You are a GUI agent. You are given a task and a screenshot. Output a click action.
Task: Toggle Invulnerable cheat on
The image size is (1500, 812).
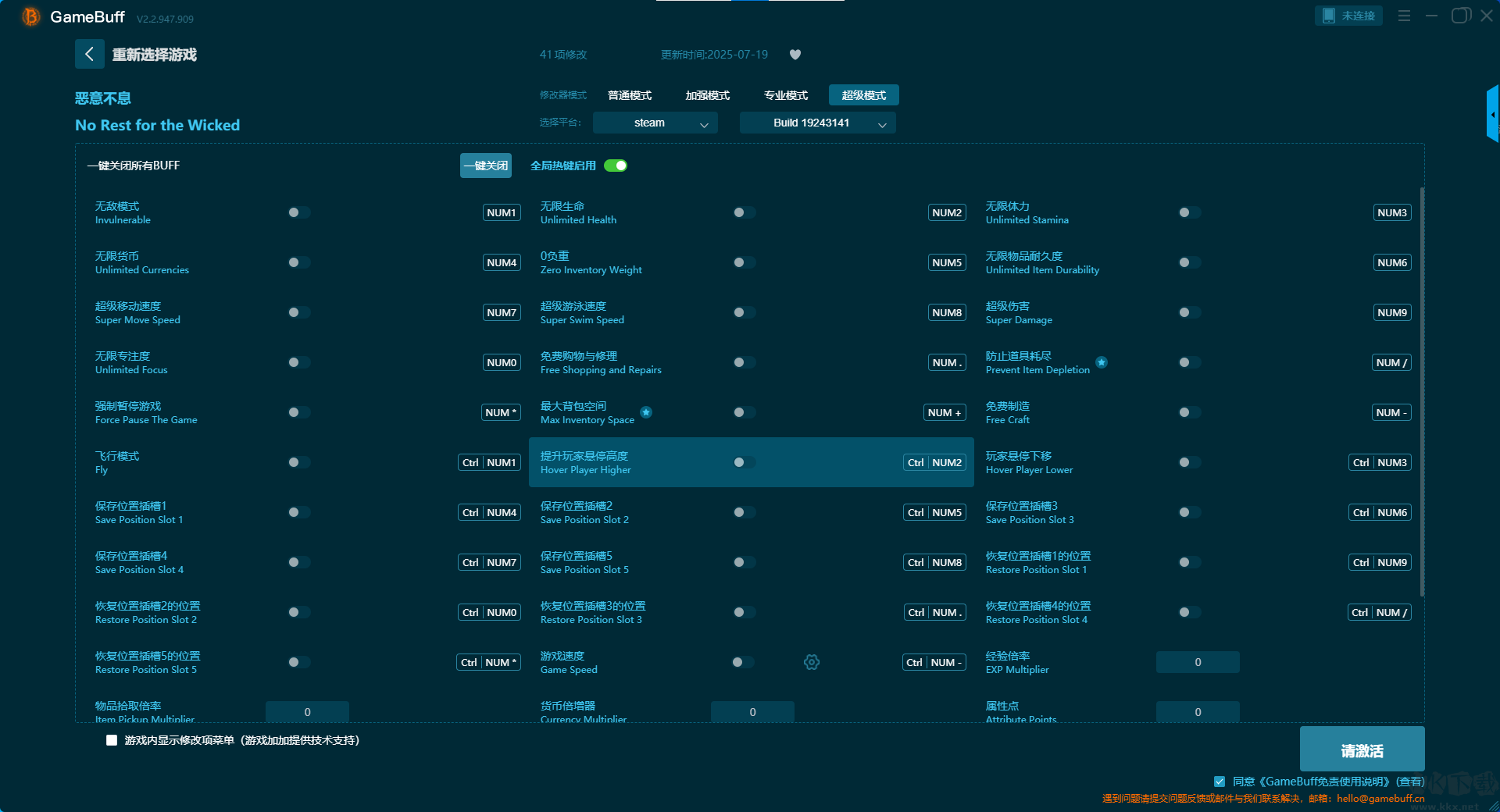tap(298, 212)
